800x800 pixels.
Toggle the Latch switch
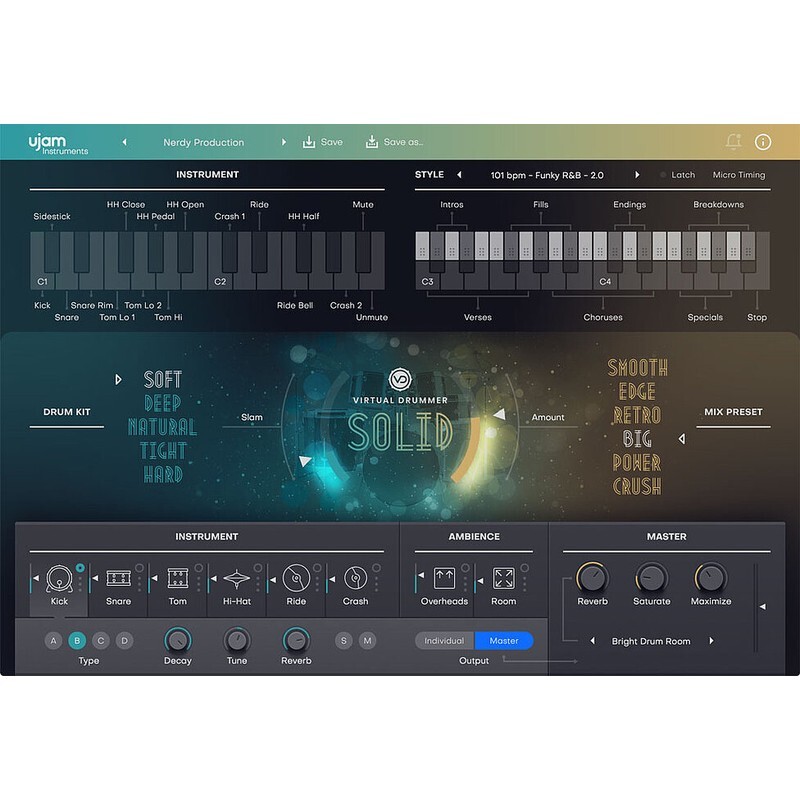pos(662,175)
